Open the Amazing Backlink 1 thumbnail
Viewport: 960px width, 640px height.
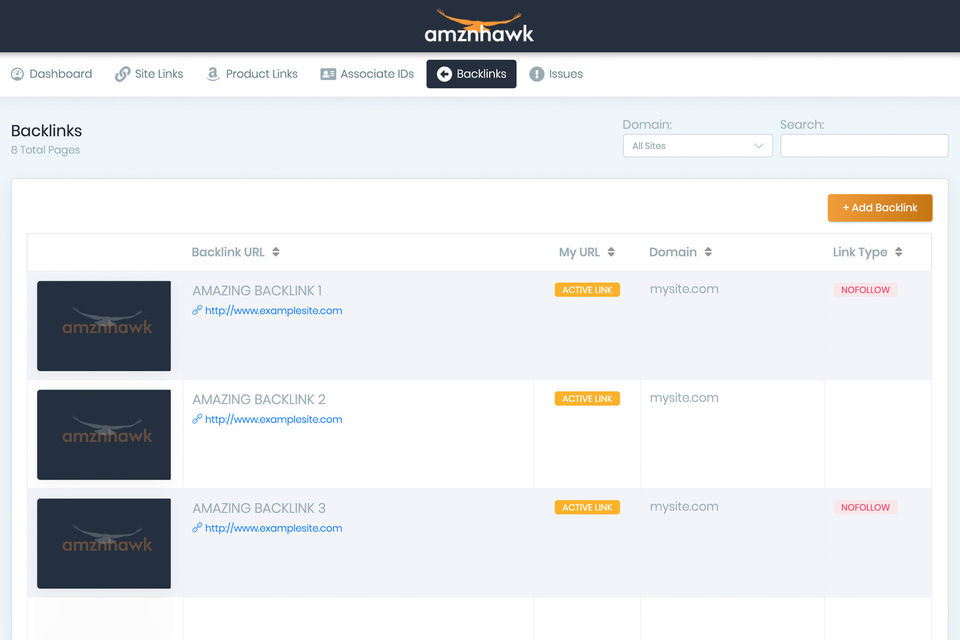104,326
